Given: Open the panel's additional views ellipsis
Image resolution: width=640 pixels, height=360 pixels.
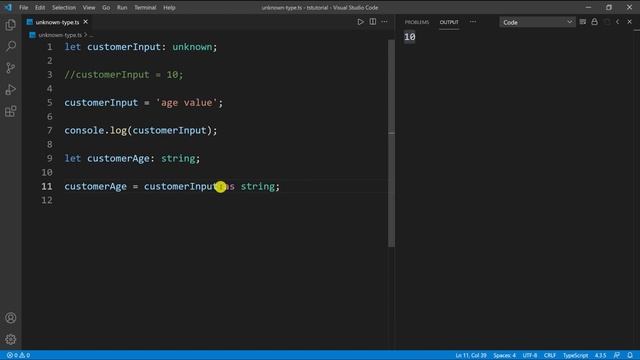Looking at the screenshot, I should 473,22.
